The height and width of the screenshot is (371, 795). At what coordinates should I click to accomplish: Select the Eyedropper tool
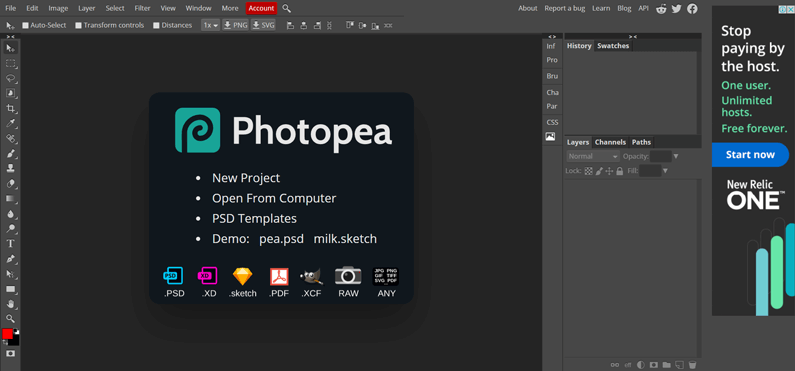click(10, 123)
